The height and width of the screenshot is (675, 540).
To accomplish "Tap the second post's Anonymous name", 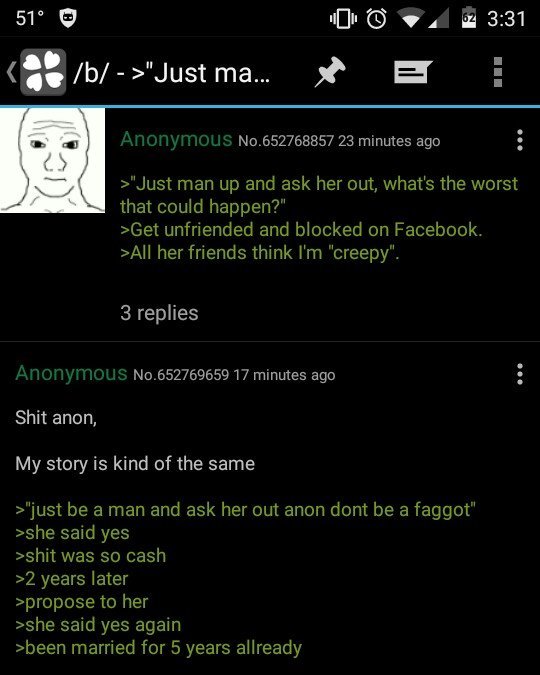I will (71, 373).
